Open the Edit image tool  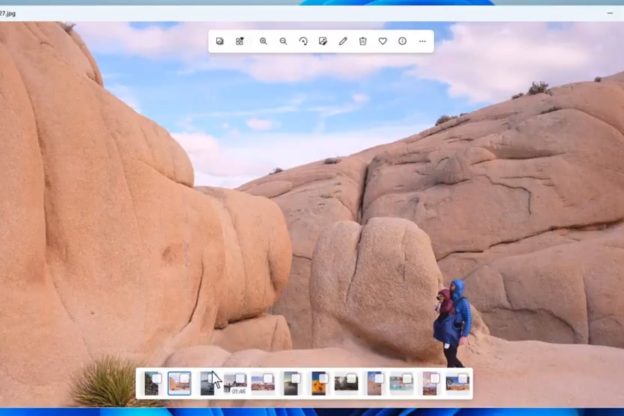pos(323,41)
